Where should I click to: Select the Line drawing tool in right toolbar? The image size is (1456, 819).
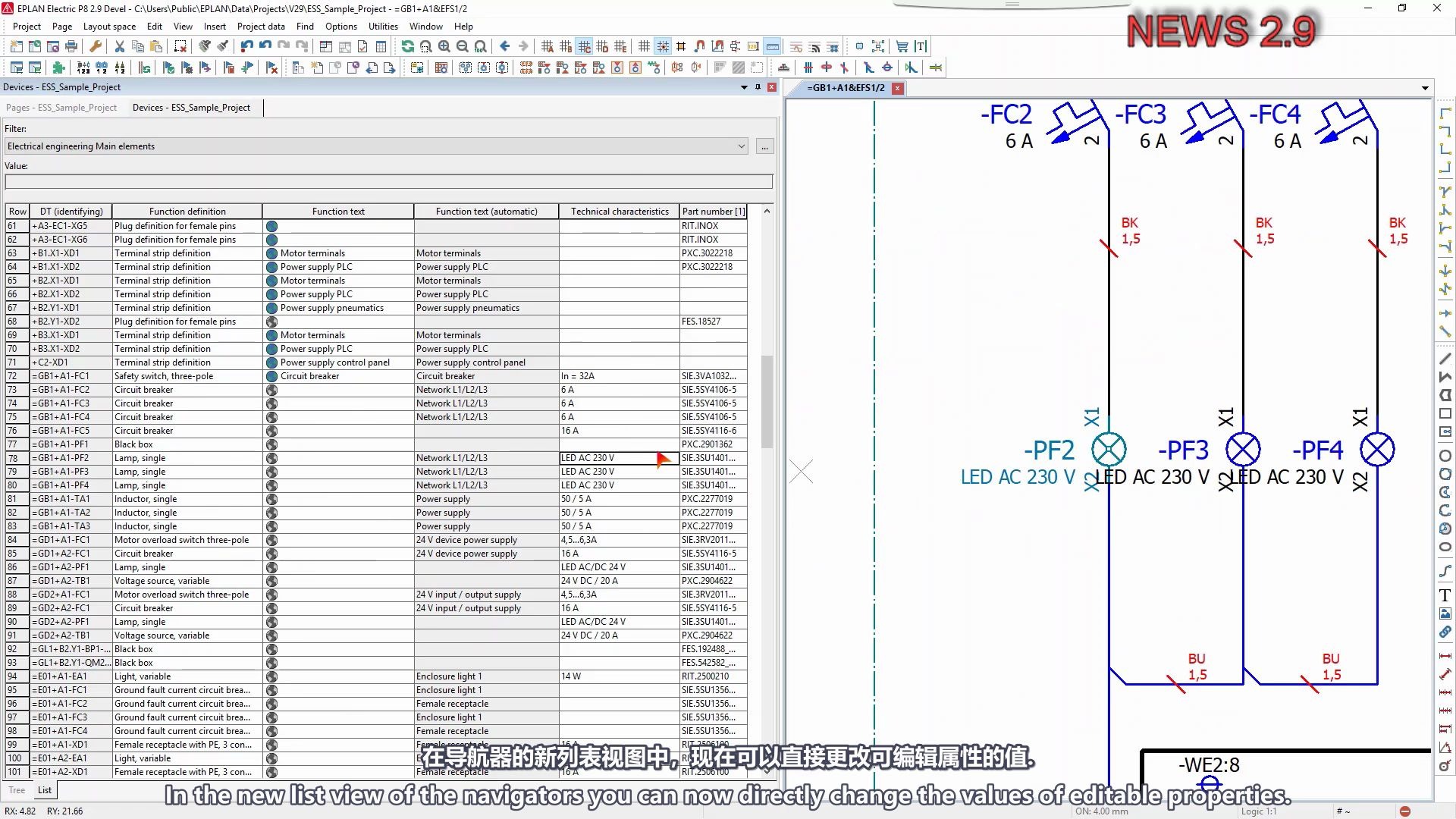pyautogui.click(x=1445, y=359)
